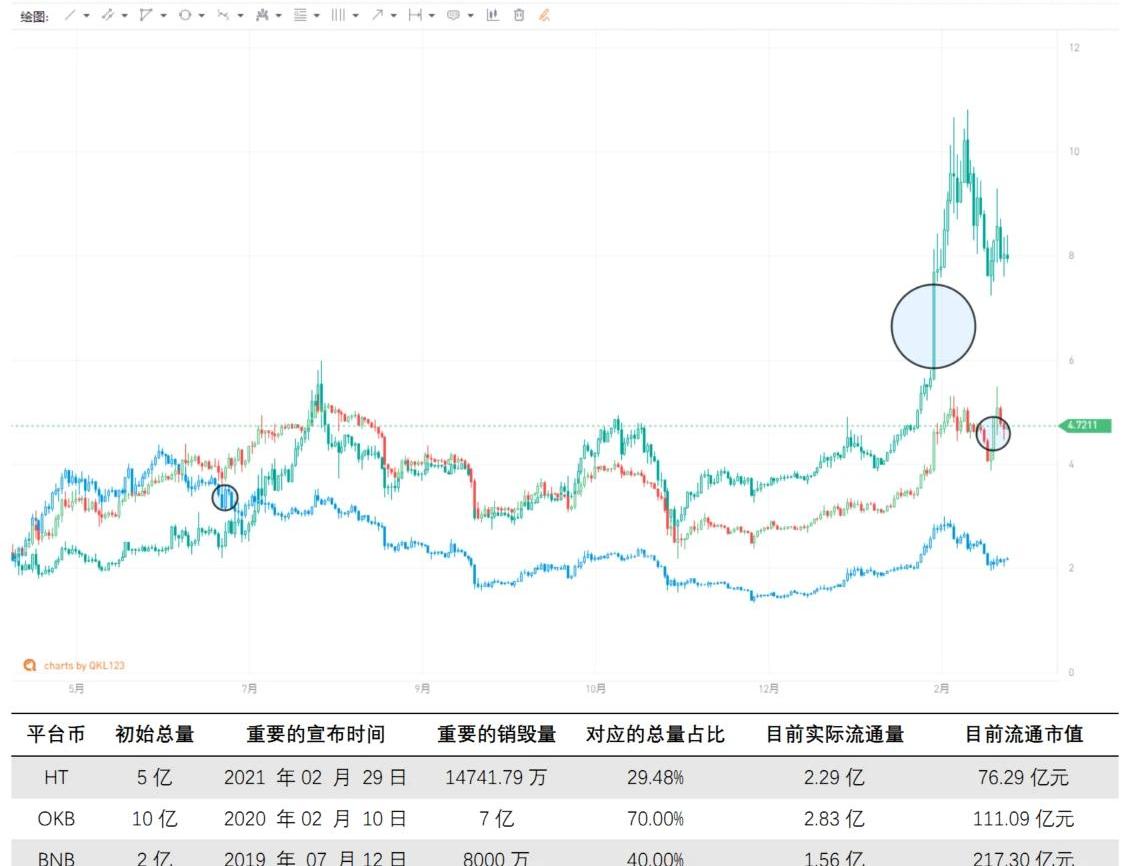
Task: Expand the circle tool dropdown arrow
Action: coord(202,15)
